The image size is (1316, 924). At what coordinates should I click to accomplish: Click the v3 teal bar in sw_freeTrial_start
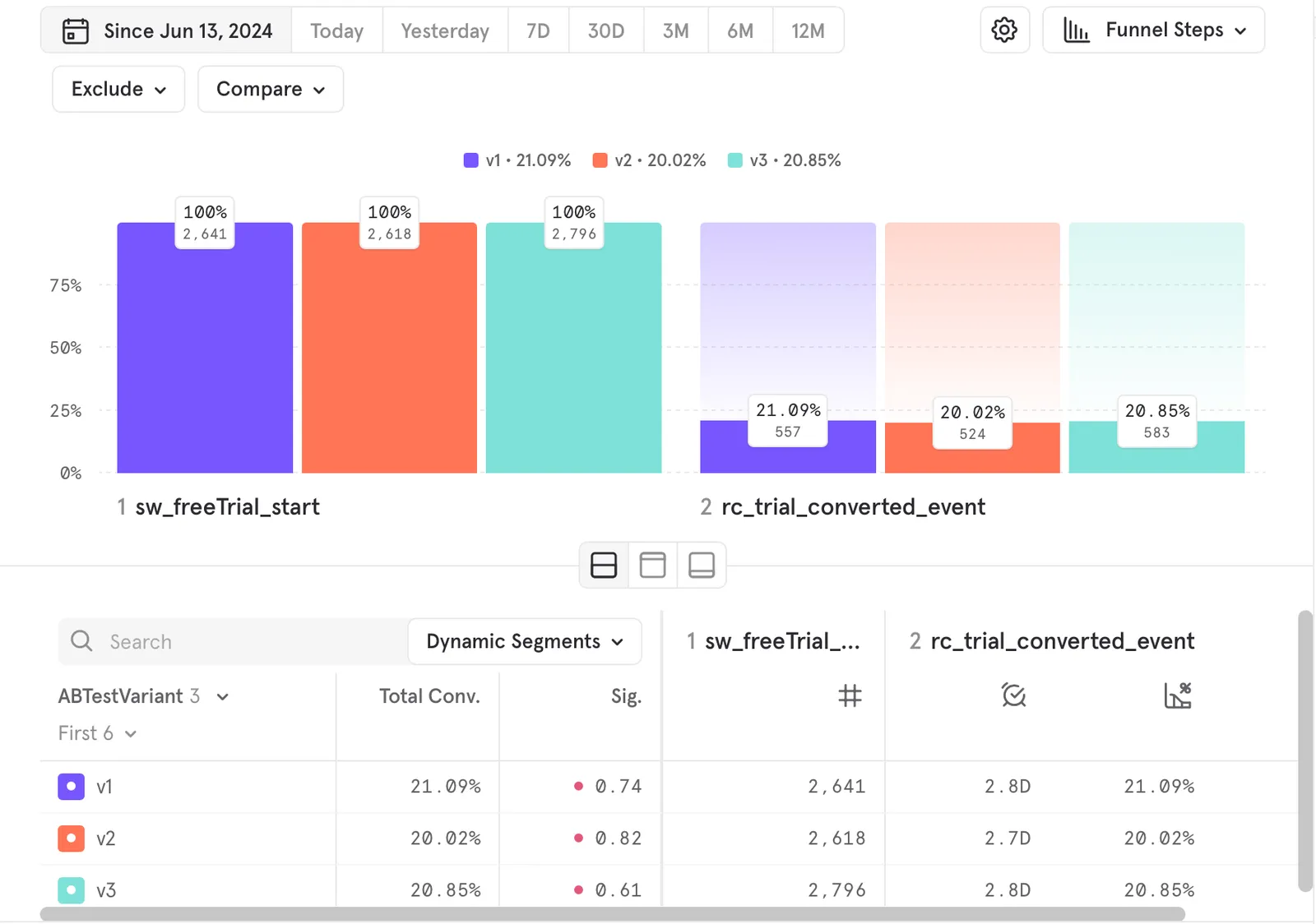pyautogui.click(x=573, y=348)
